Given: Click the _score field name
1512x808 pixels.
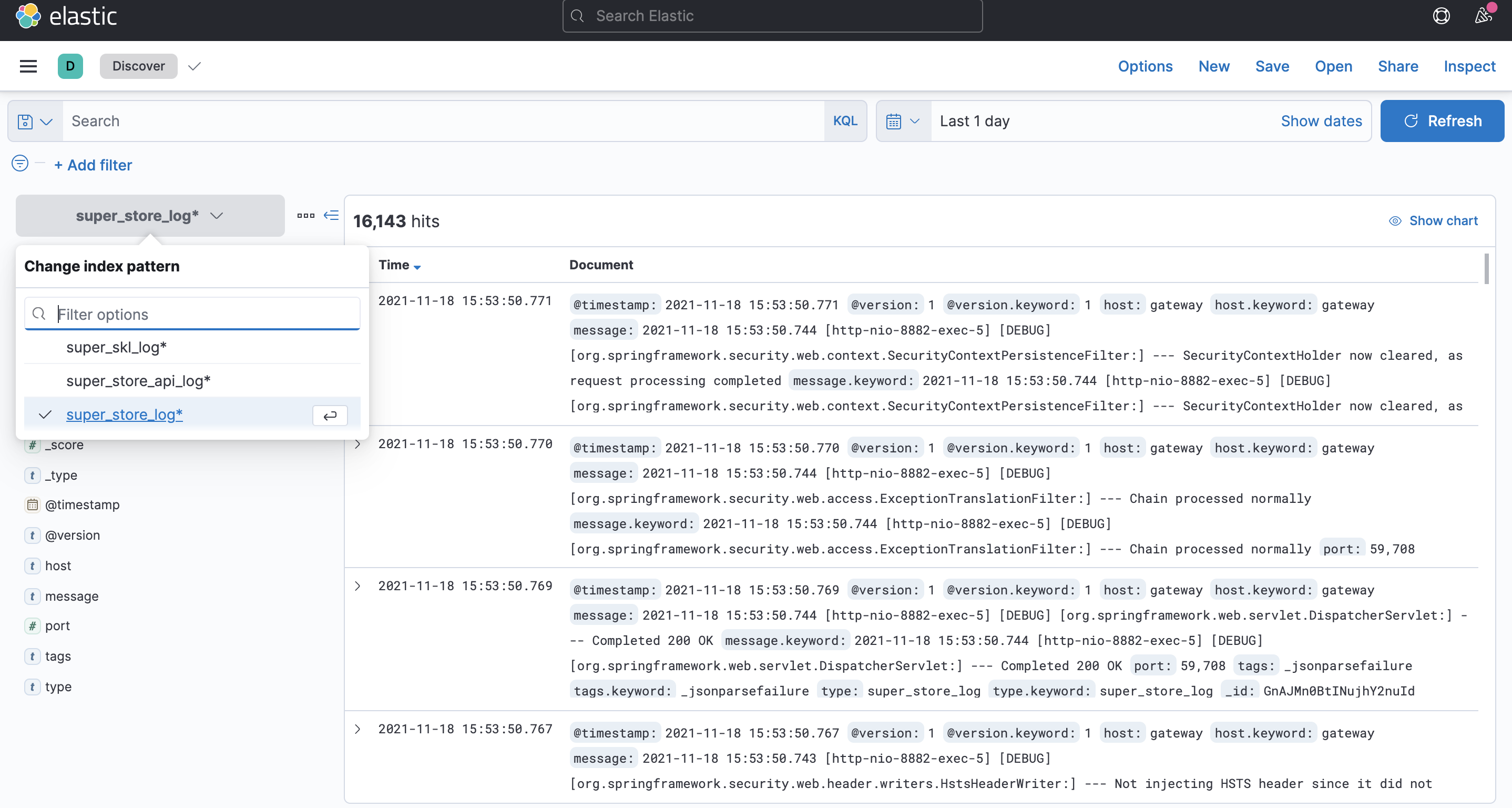Looking at the screenshot, I should tap(65, 445).
